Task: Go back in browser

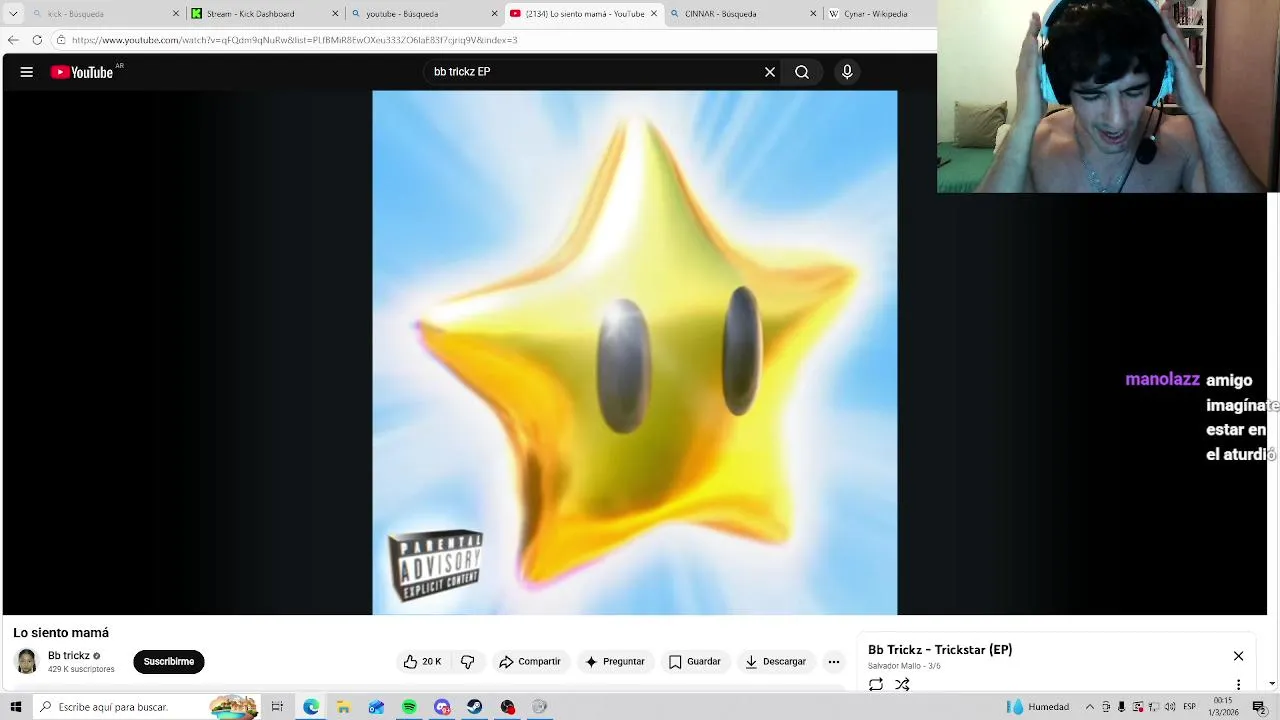Action: (13, 40)
